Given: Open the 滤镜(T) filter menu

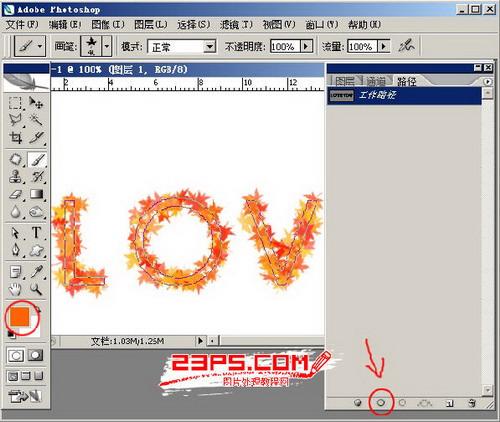Looking at the screenshot, I should coord(236,25).
